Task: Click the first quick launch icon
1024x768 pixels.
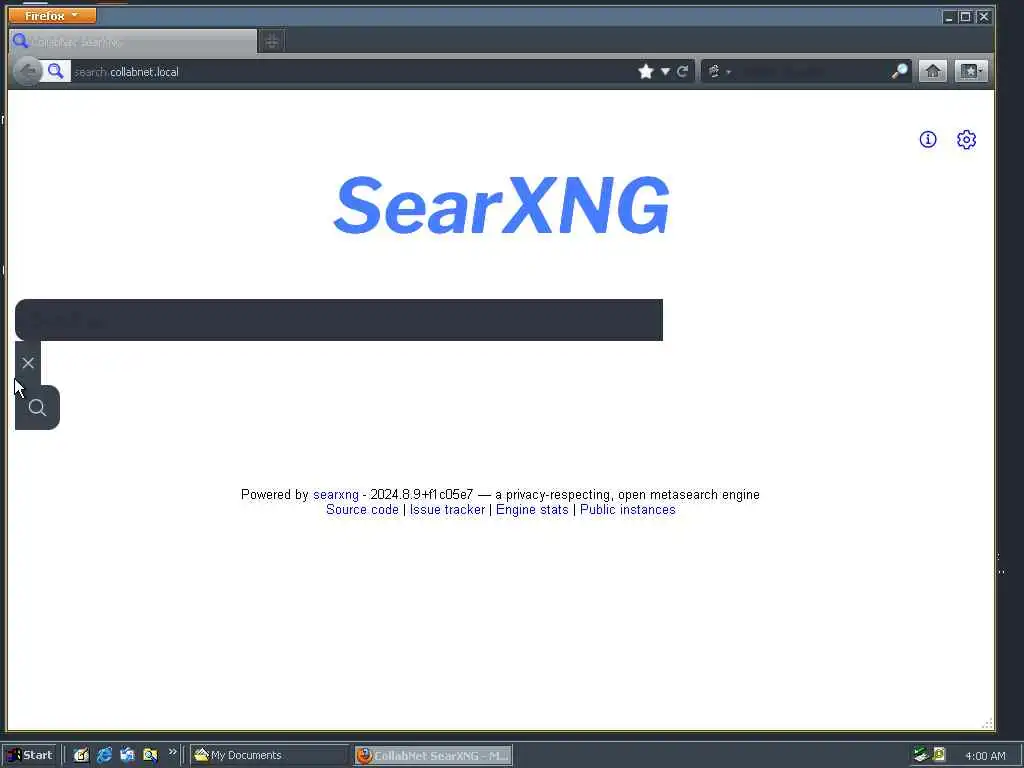Action: point(81,755)
